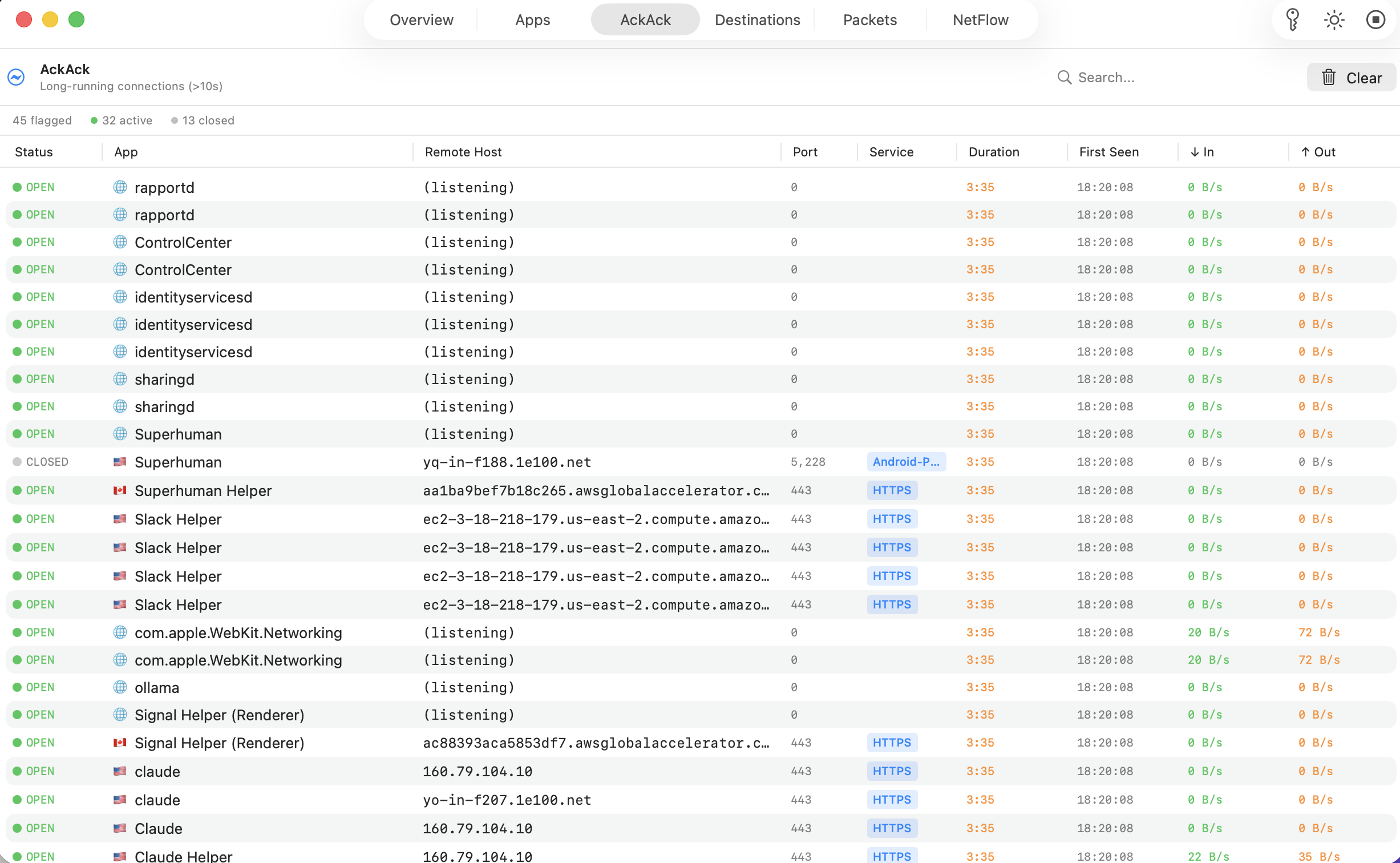Select the ollama app row
The width and height of the screenshot is (1400, 863).
(x=701, y=687)
